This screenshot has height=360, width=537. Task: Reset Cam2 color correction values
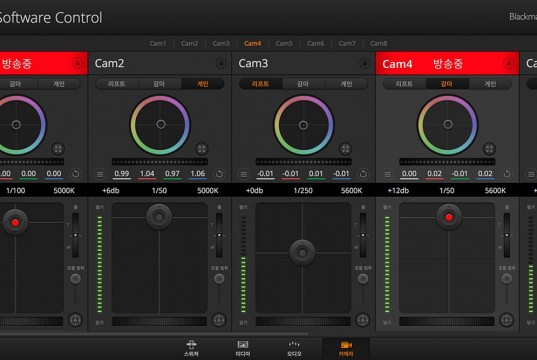tap(219, 174)
